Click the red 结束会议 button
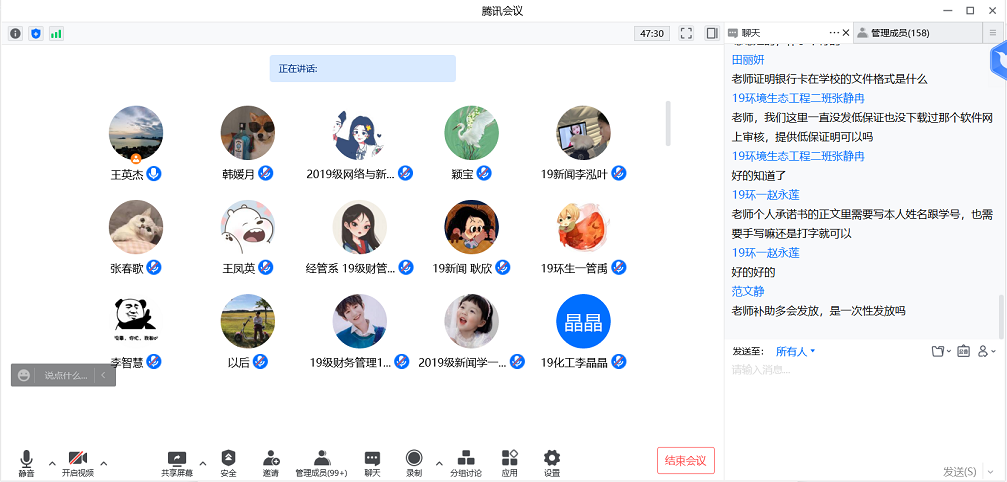Screen dimensions: 1007x482 coord(686,460)
